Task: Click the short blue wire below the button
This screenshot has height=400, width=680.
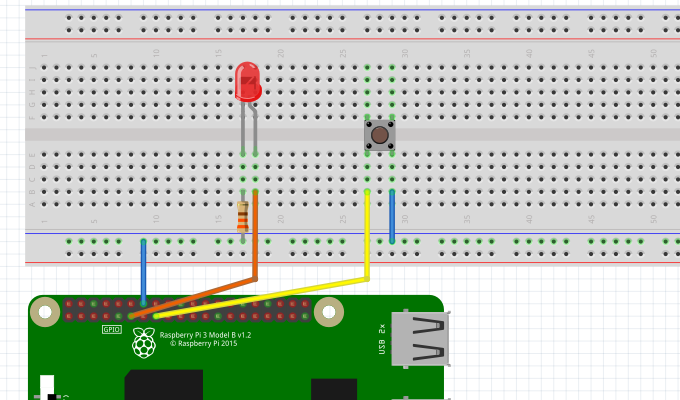Action: pos(392,216)
